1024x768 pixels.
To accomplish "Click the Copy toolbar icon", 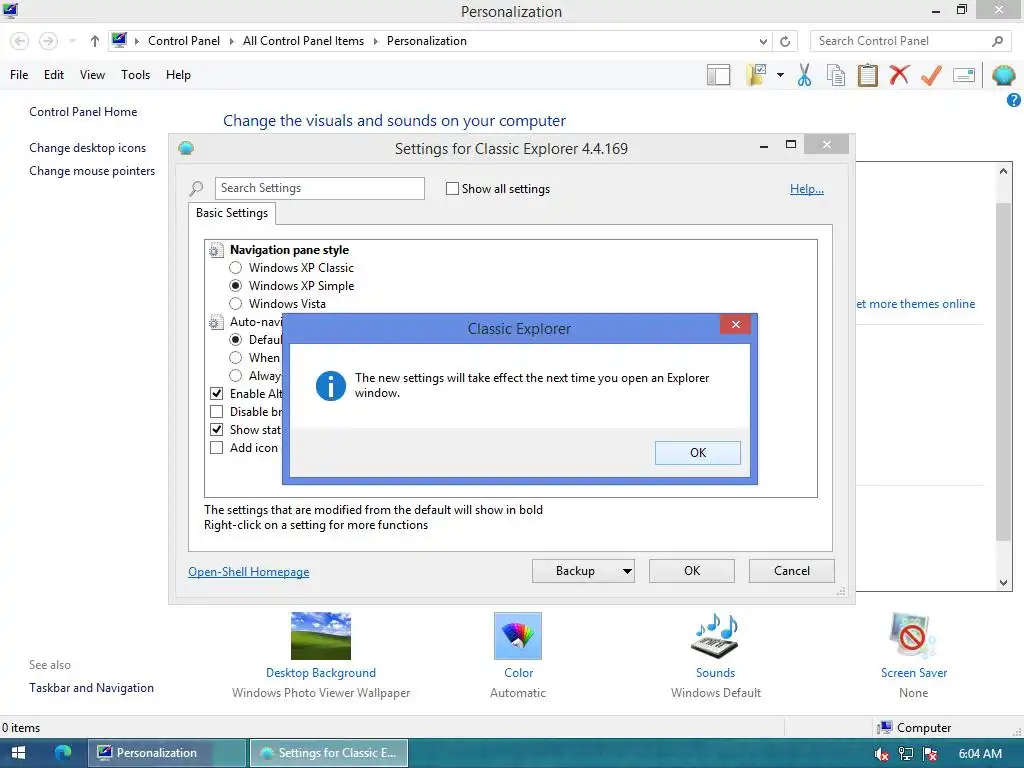I will click(835, 75).
